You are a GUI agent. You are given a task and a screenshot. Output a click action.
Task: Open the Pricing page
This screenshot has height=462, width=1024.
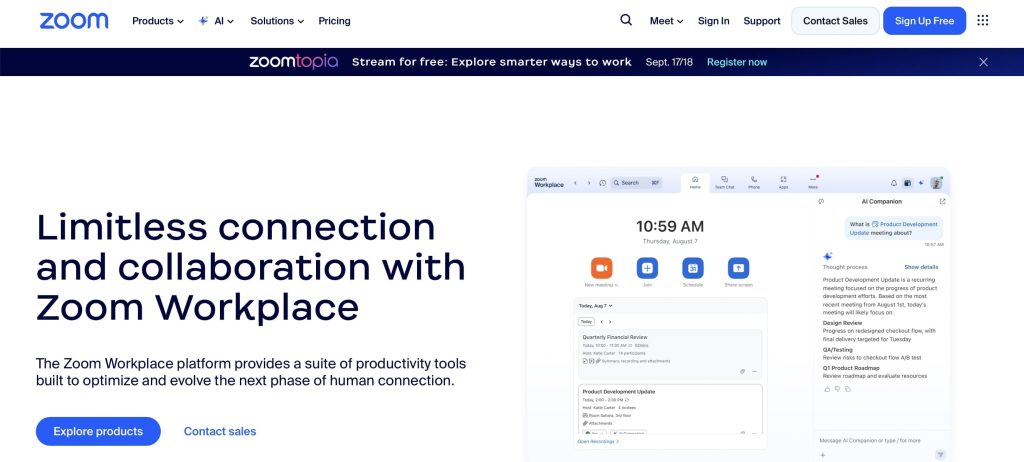click(x=334, y=21)
